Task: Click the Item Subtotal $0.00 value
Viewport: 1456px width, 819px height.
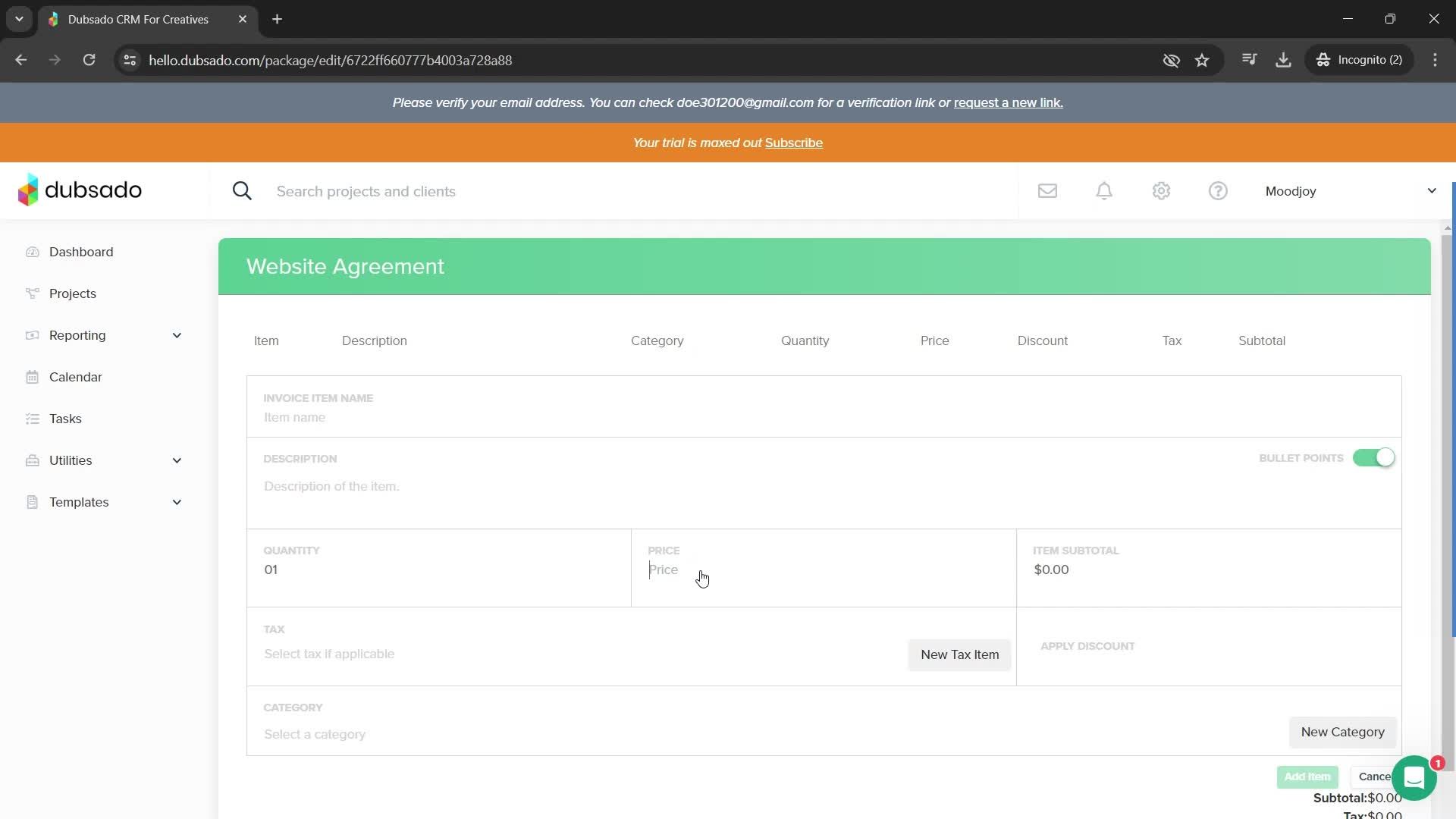Action: pos(1051,570)
